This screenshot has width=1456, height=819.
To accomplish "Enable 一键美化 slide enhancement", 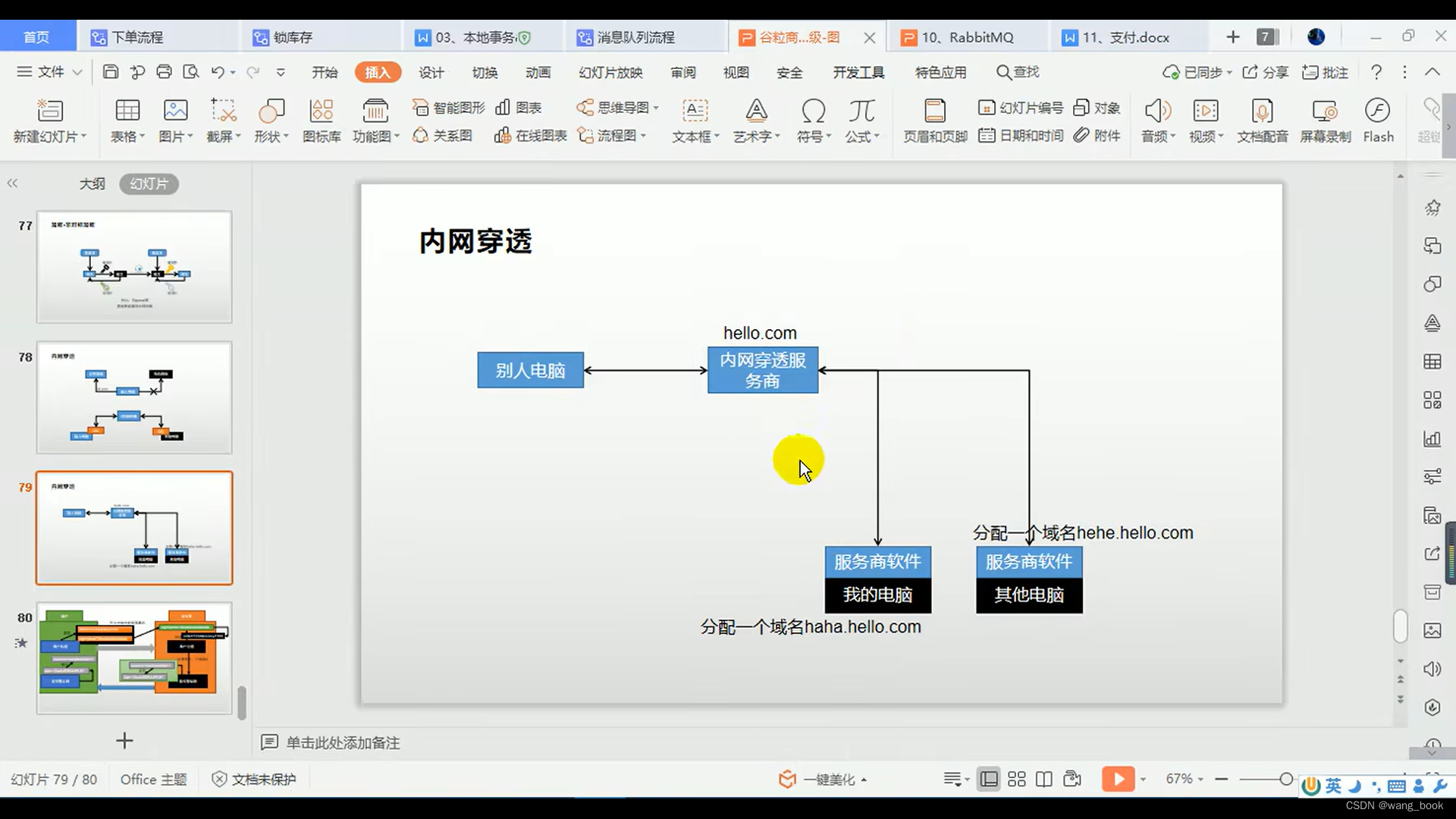I will [821, 779].
